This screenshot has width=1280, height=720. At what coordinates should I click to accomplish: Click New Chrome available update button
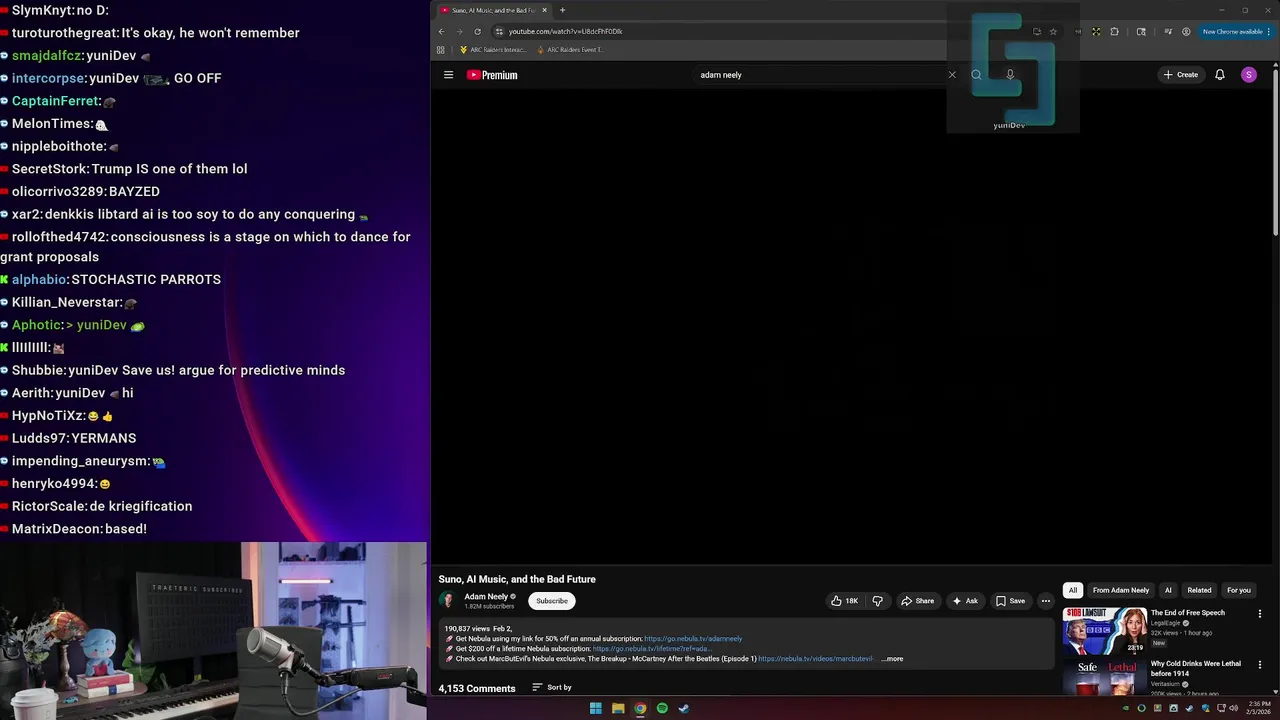point(1236,31)
